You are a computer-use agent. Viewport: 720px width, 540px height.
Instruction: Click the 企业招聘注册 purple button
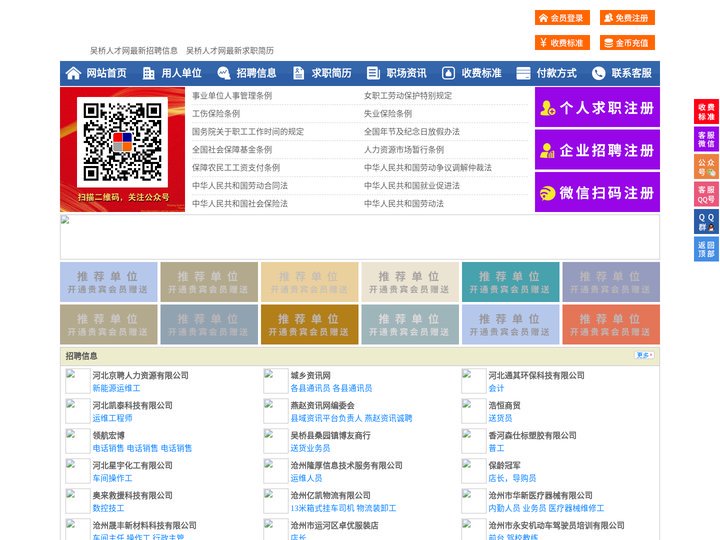[x=597, y=150]
